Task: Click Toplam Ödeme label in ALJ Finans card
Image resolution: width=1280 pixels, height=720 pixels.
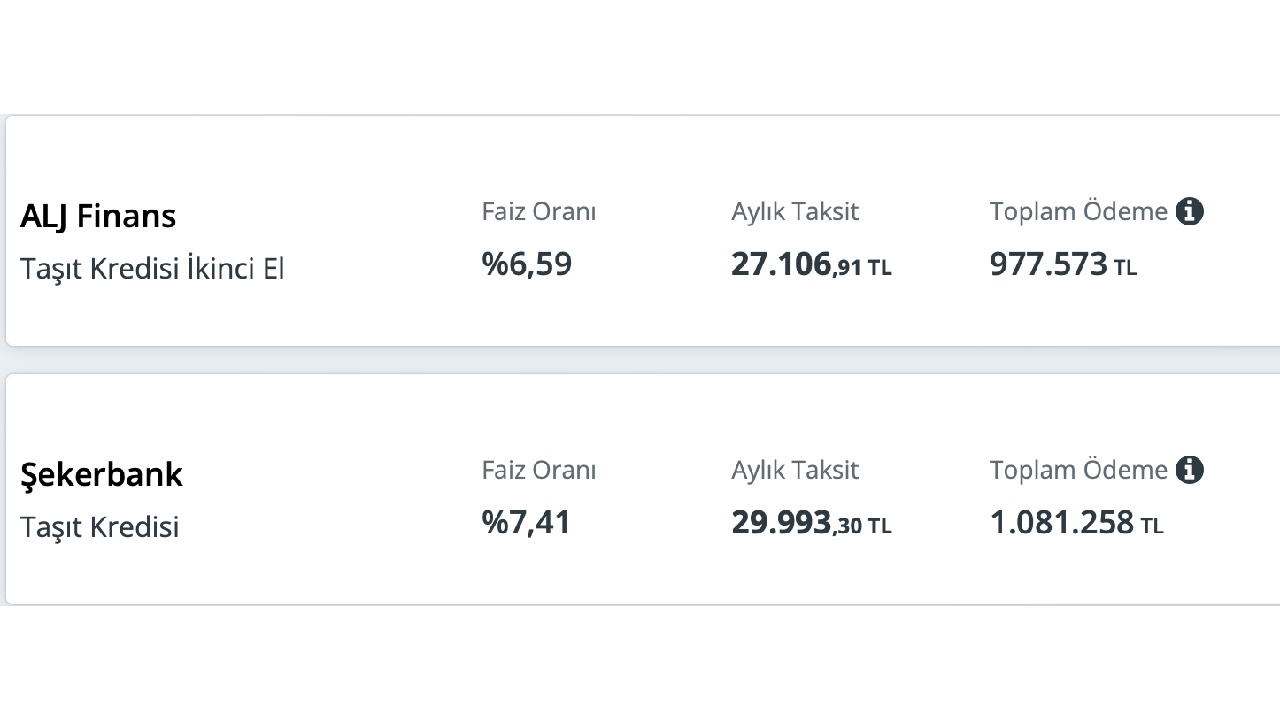Action: (1079, 211)
